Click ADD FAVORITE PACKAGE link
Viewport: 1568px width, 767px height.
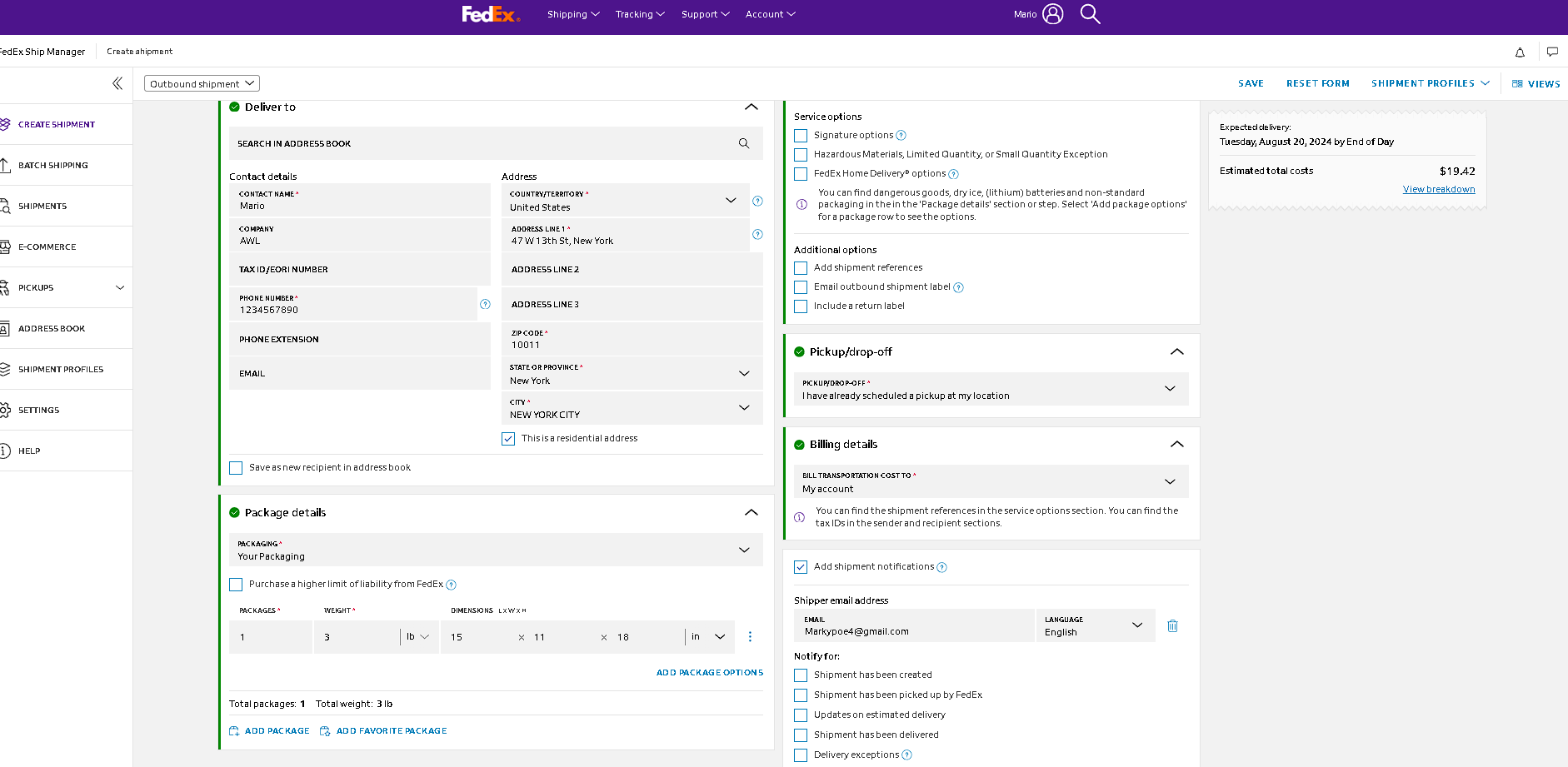[x=392, y=731]
